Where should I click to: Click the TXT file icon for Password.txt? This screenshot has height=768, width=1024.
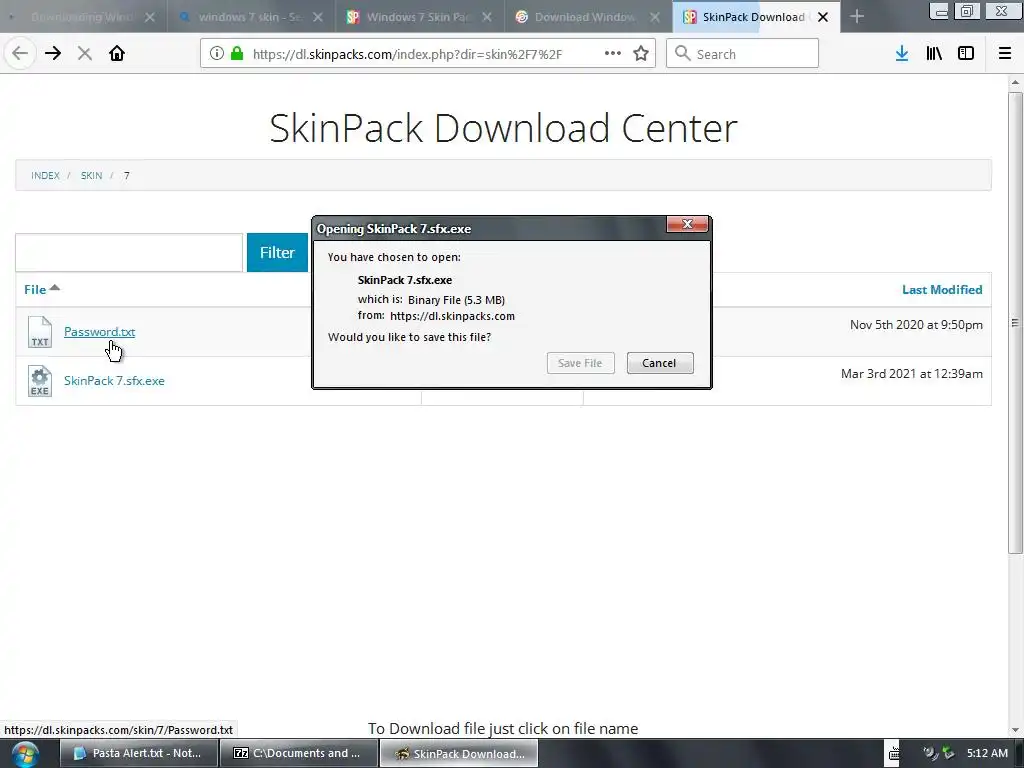pyautogui.click(x=40, y=332)
